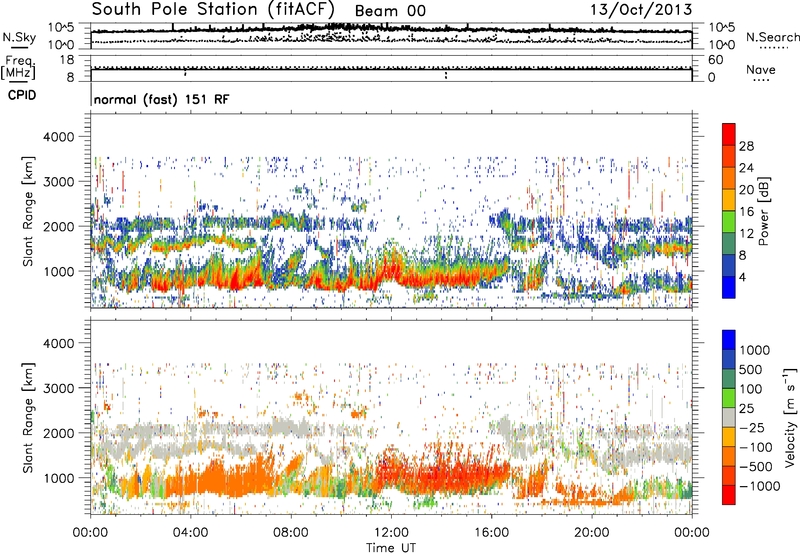The height and width of the screenshot is (554, 800).
Task: Click the left '10^5' noise axis tick
Action: 61,28
